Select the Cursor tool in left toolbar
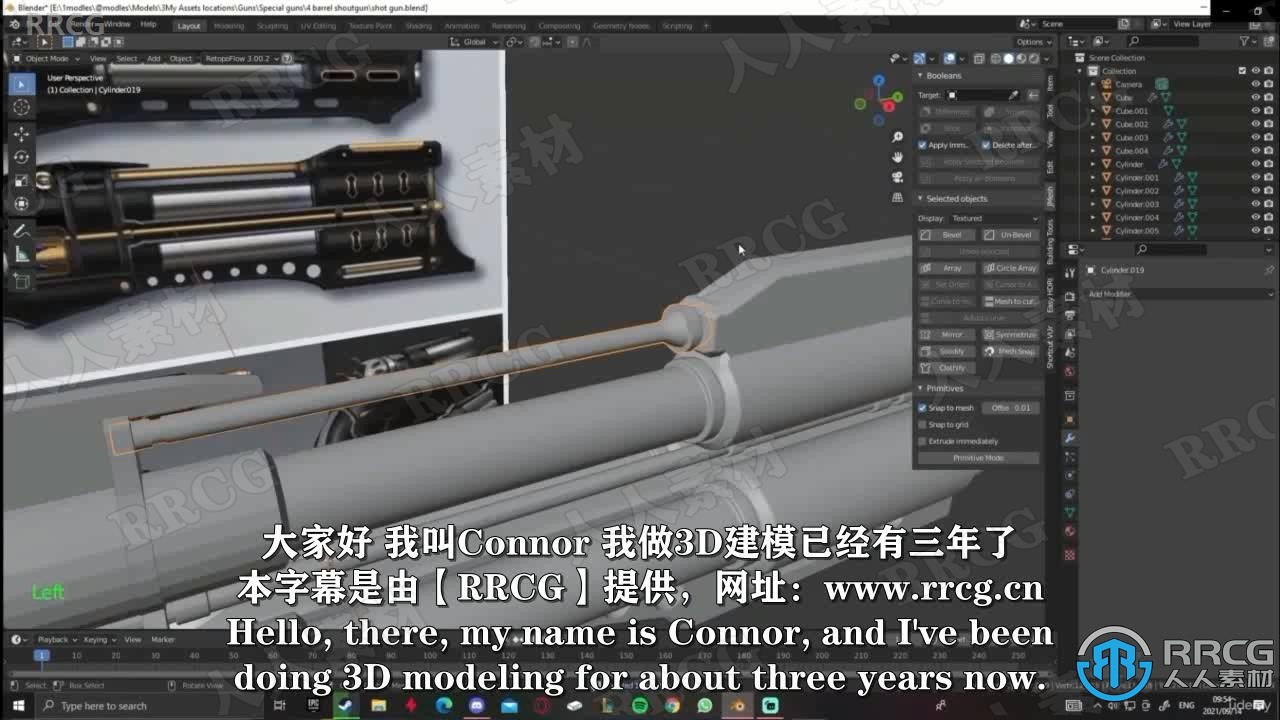 click(21, 107)
